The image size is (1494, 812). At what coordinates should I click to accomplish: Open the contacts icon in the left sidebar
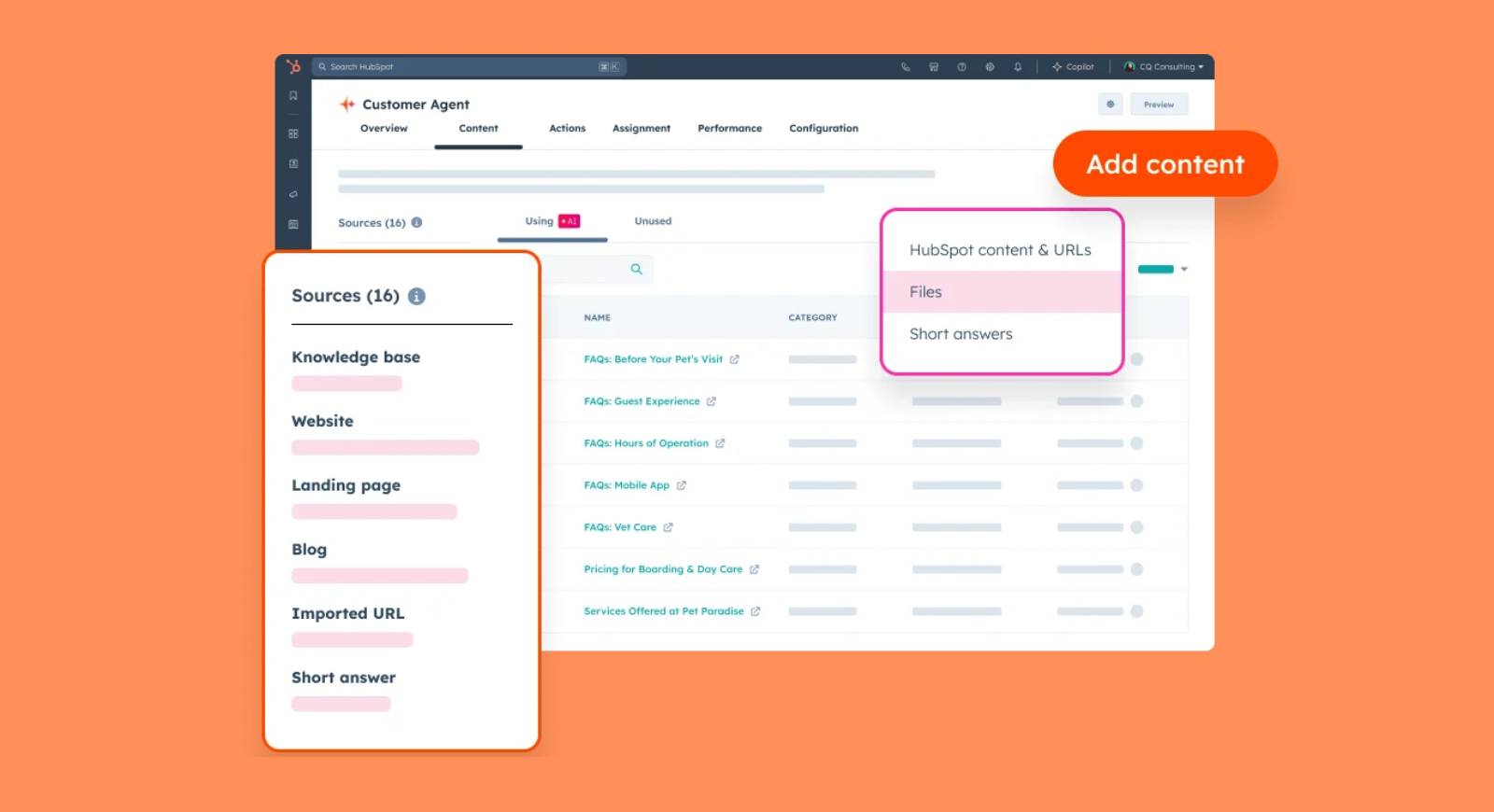click(x=293, y=163)
